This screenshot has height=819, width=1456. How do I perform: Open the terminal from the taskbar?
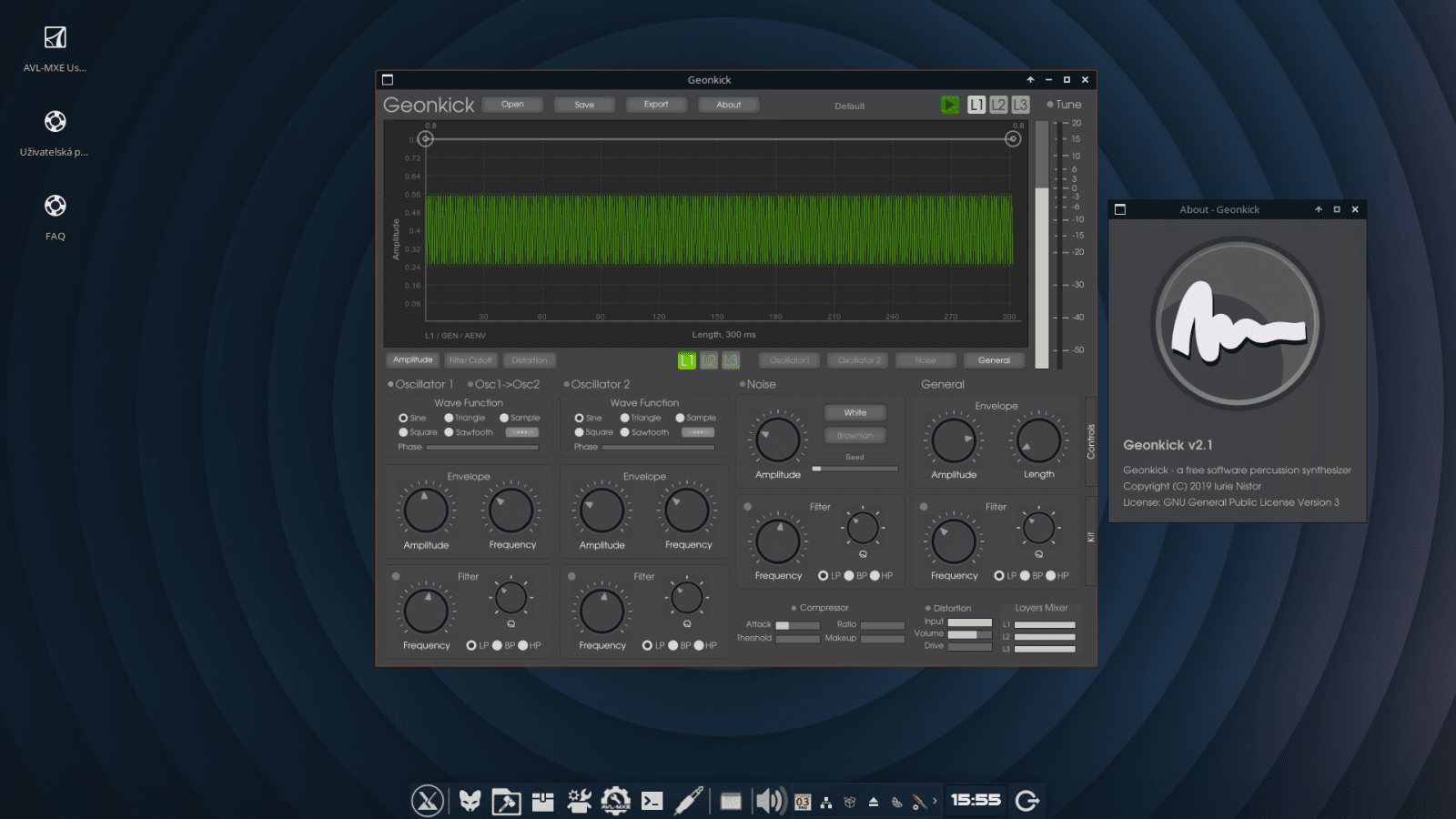point(653,801)
